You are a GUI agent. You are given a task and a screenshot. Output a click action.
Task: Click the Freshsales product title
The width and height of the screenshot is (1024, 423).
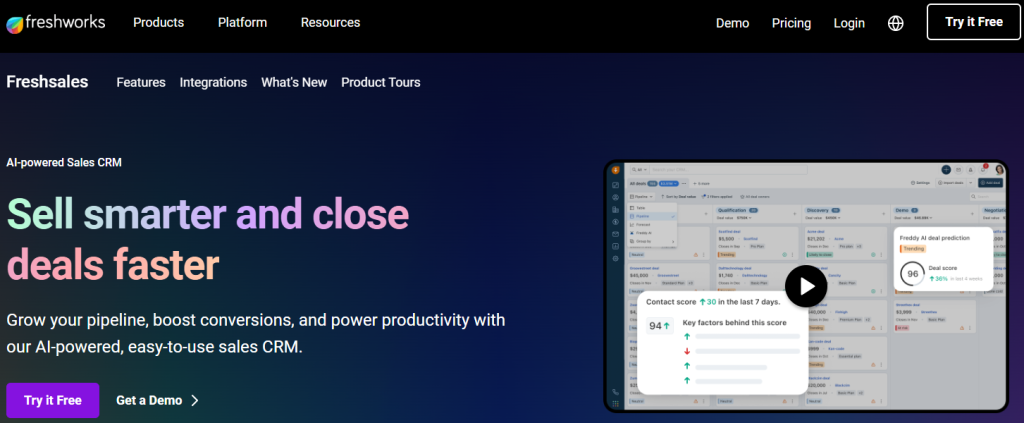47,82
